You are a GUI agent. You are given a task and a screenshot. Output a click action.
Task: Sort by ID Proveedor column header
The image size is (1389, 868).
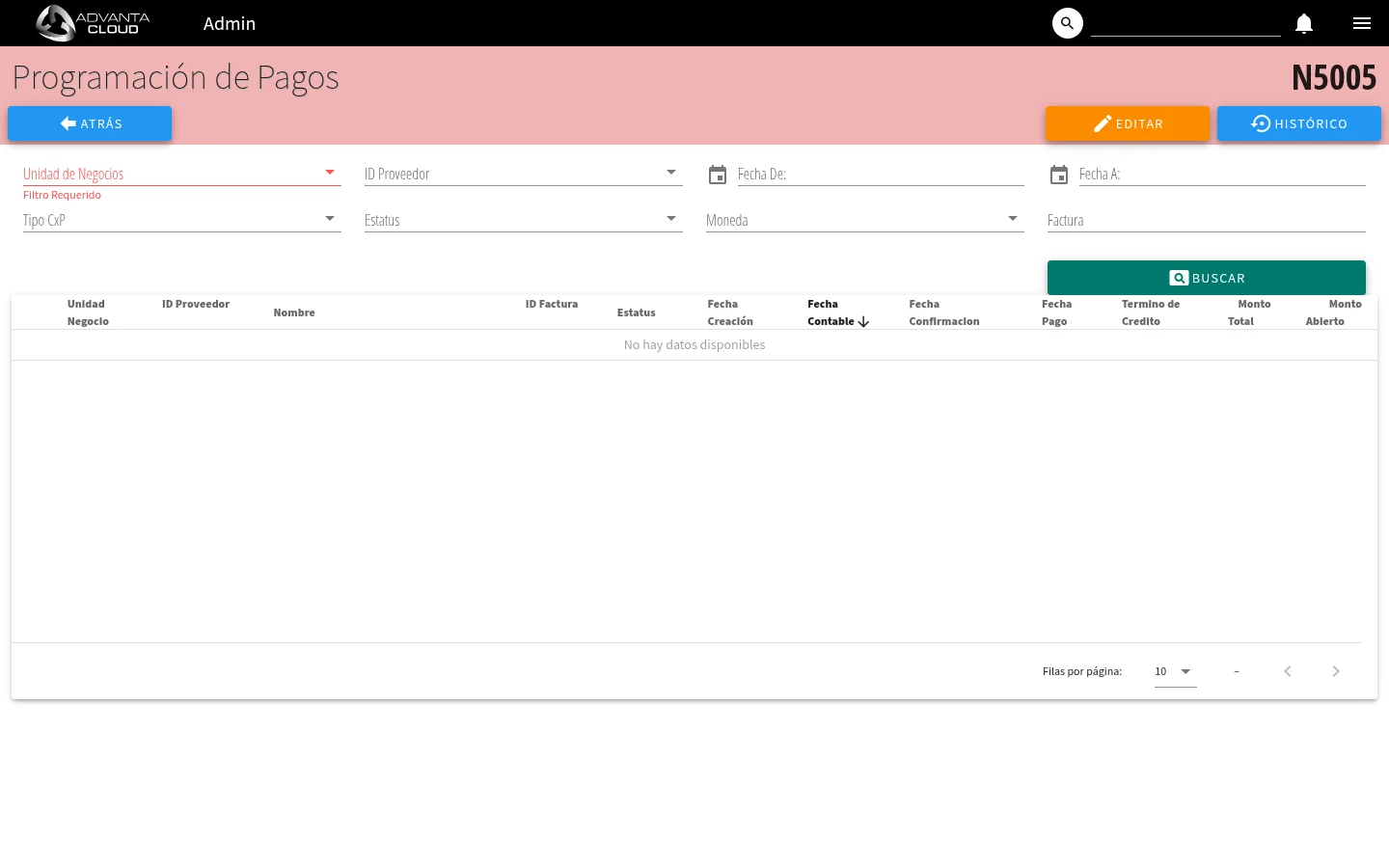(196, 304)
